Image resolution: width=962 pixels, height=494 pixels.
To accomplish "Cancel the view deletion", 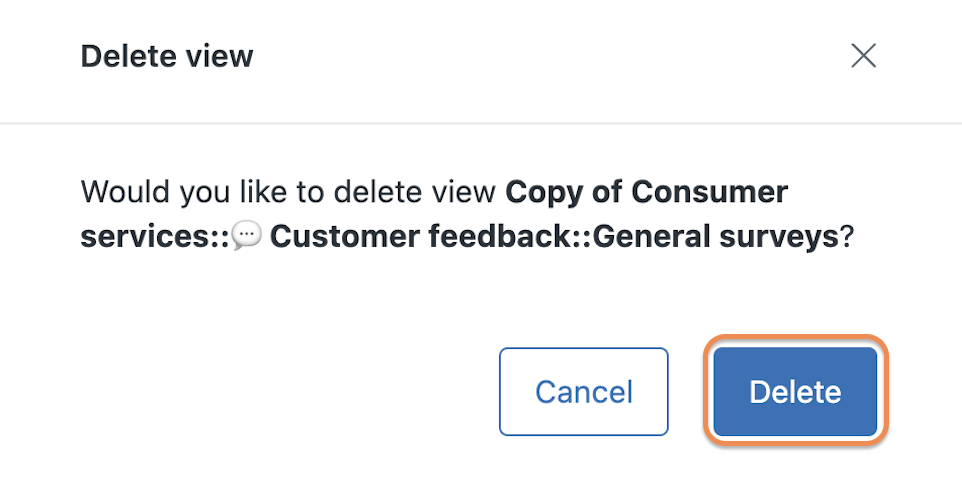I will [583, 392].
